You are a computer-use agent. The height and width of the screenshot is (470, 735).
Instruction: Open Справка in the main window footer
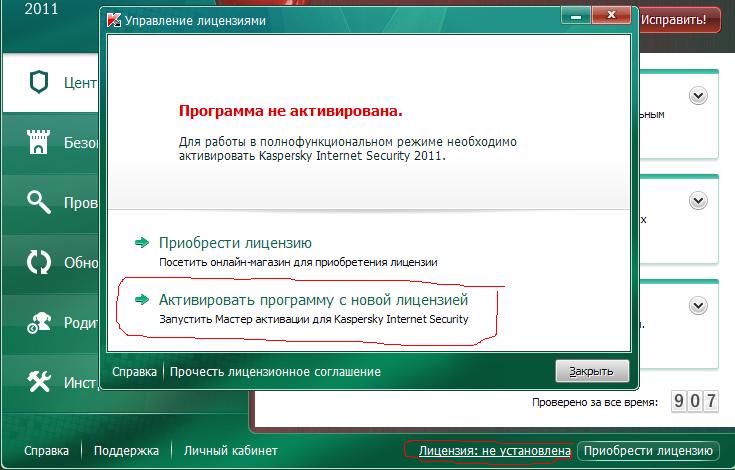pos(46,451)
